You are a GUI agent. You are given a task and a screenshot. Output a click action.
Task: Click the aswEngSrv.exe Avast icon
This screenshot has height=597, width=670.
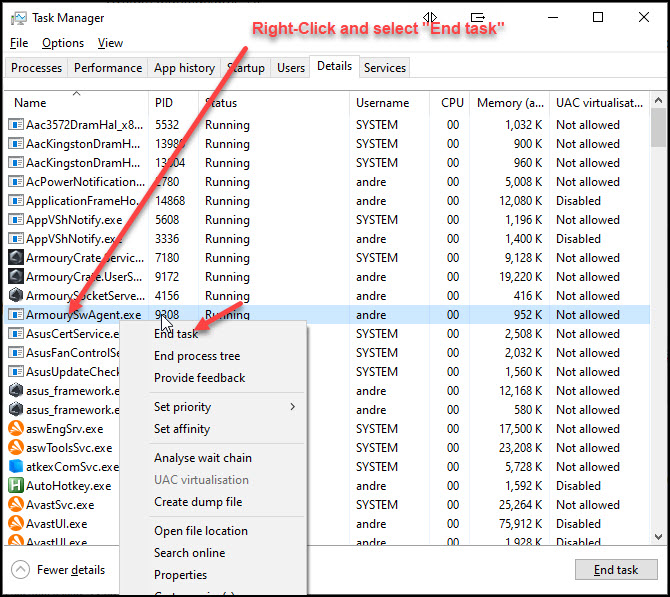[x=16, y=429]
